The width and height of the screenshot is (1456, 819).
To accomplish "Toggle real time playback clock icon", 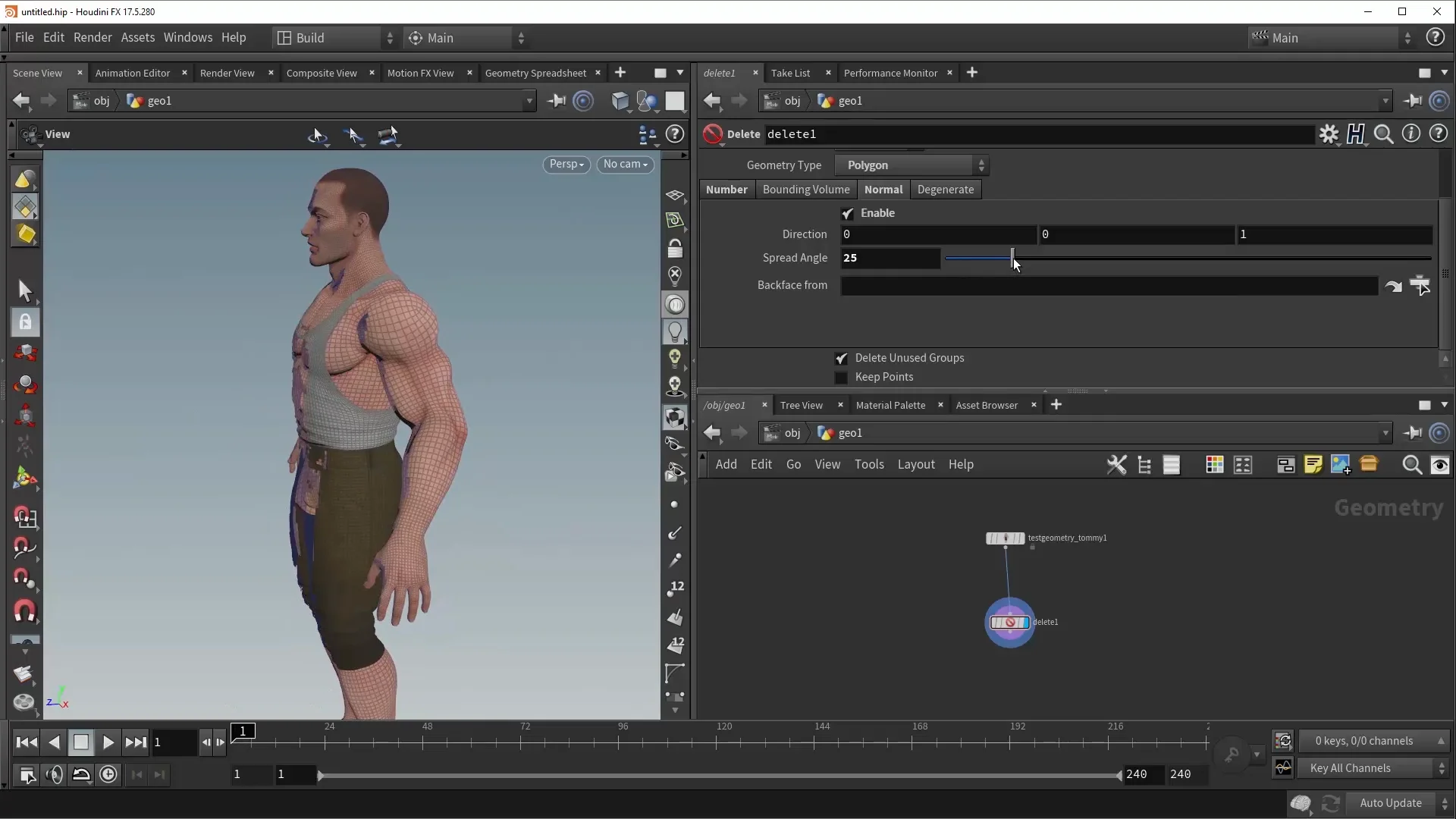I will tap(108, 774).
